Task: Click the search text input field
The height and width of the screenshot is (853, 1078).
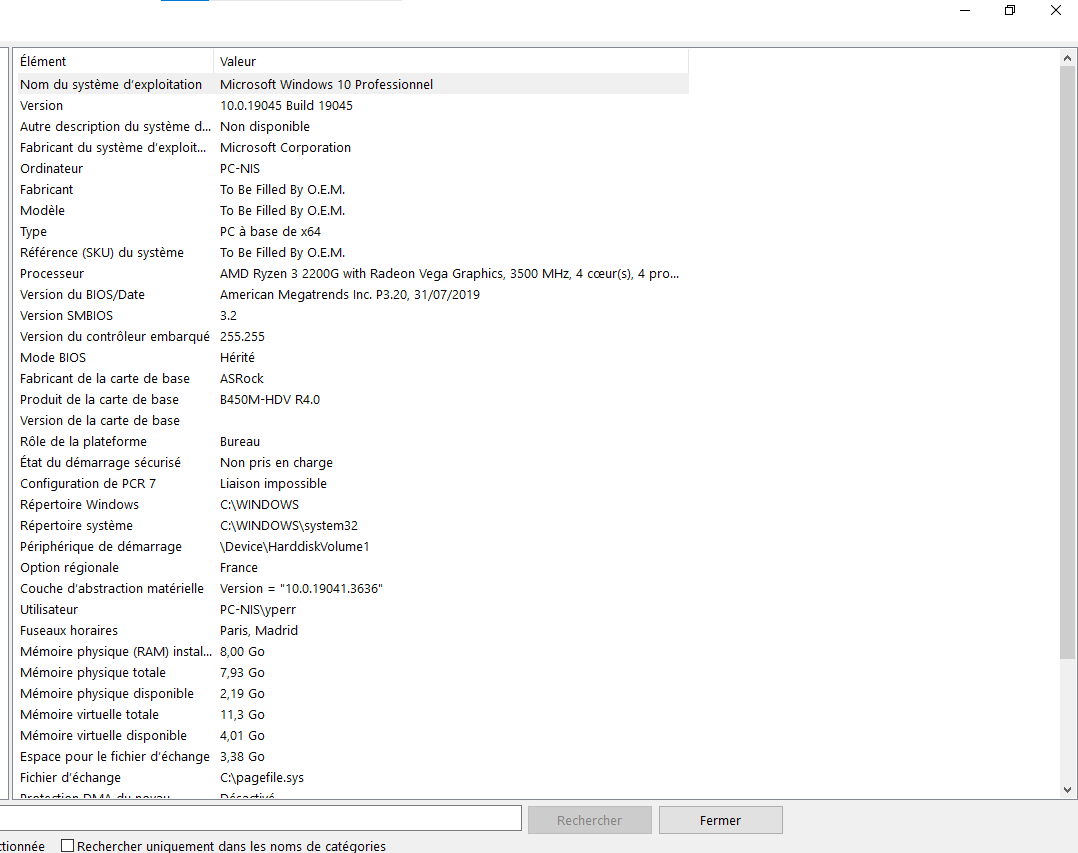Action: click(260, 819)
